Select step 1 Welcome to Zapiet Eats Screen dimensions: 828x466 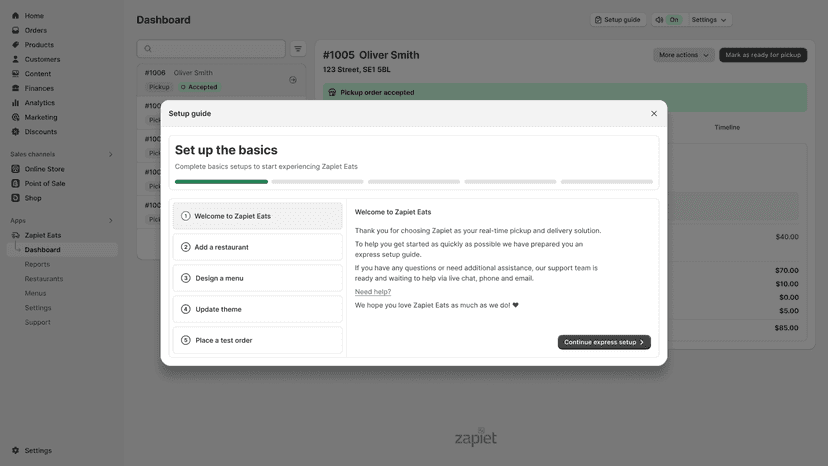click(x=257, y=216)
